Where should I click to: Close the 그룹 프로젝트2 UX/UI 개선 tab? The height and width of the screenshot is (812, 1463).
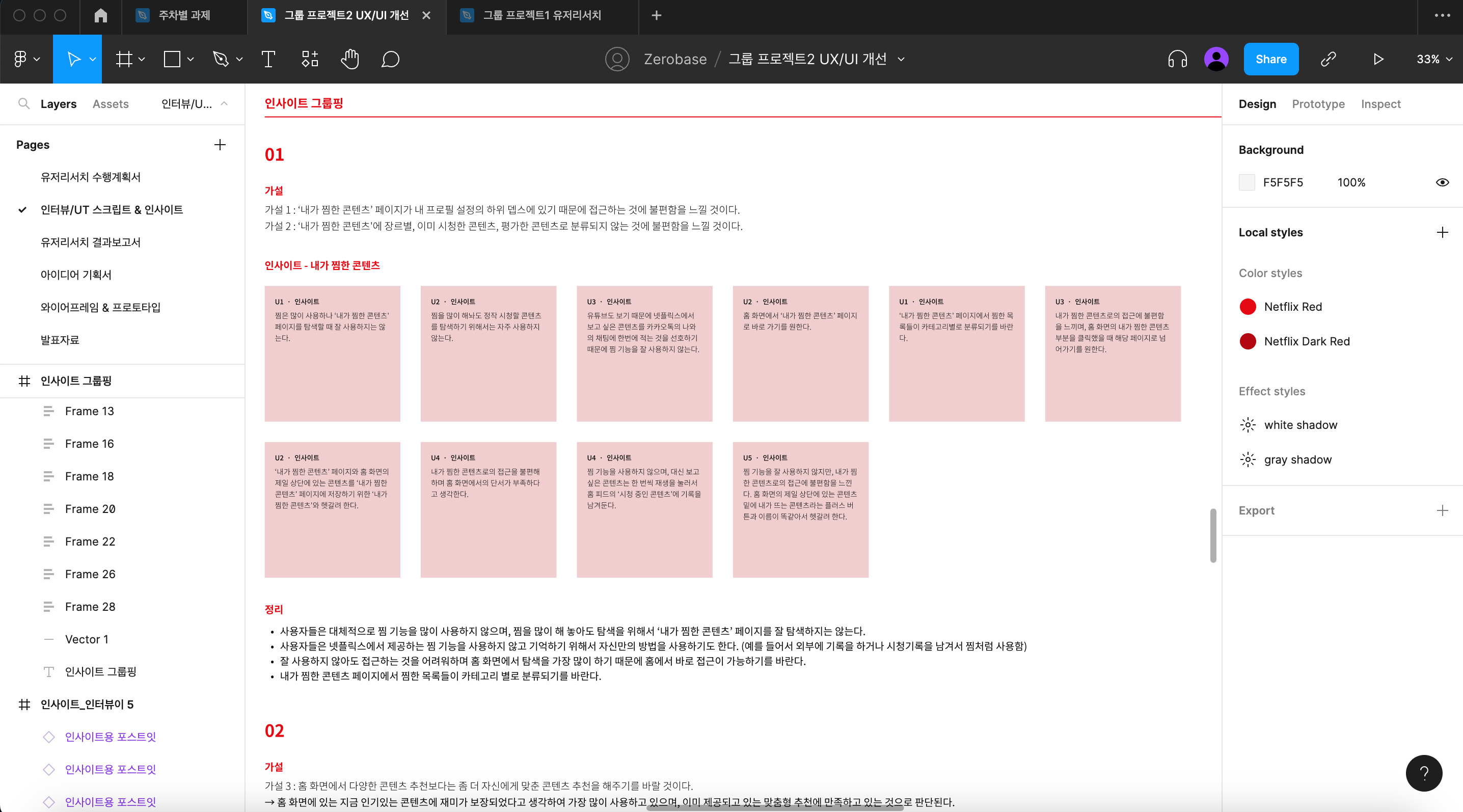[x=426, y=15]
